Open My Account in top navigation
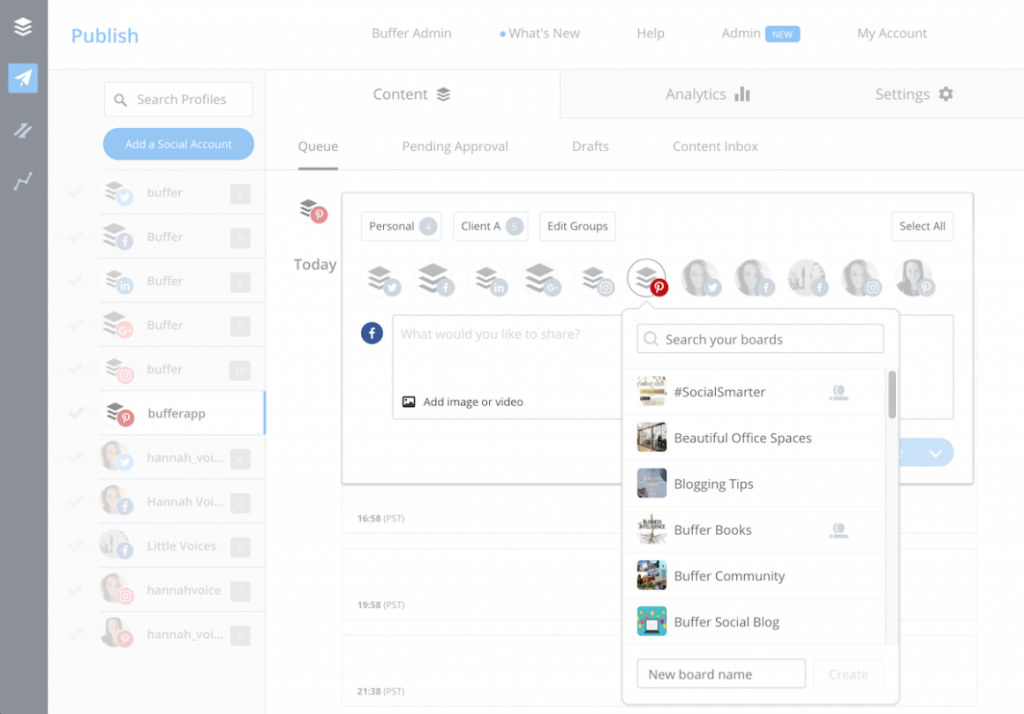This screenshot has height=714, width=1024. click(x=892, y=33)
